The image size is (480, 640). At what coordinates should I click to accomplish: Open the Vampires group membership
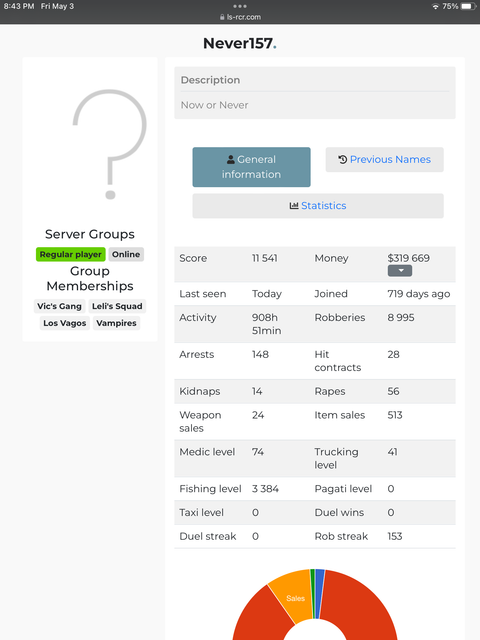pos(116,323)
